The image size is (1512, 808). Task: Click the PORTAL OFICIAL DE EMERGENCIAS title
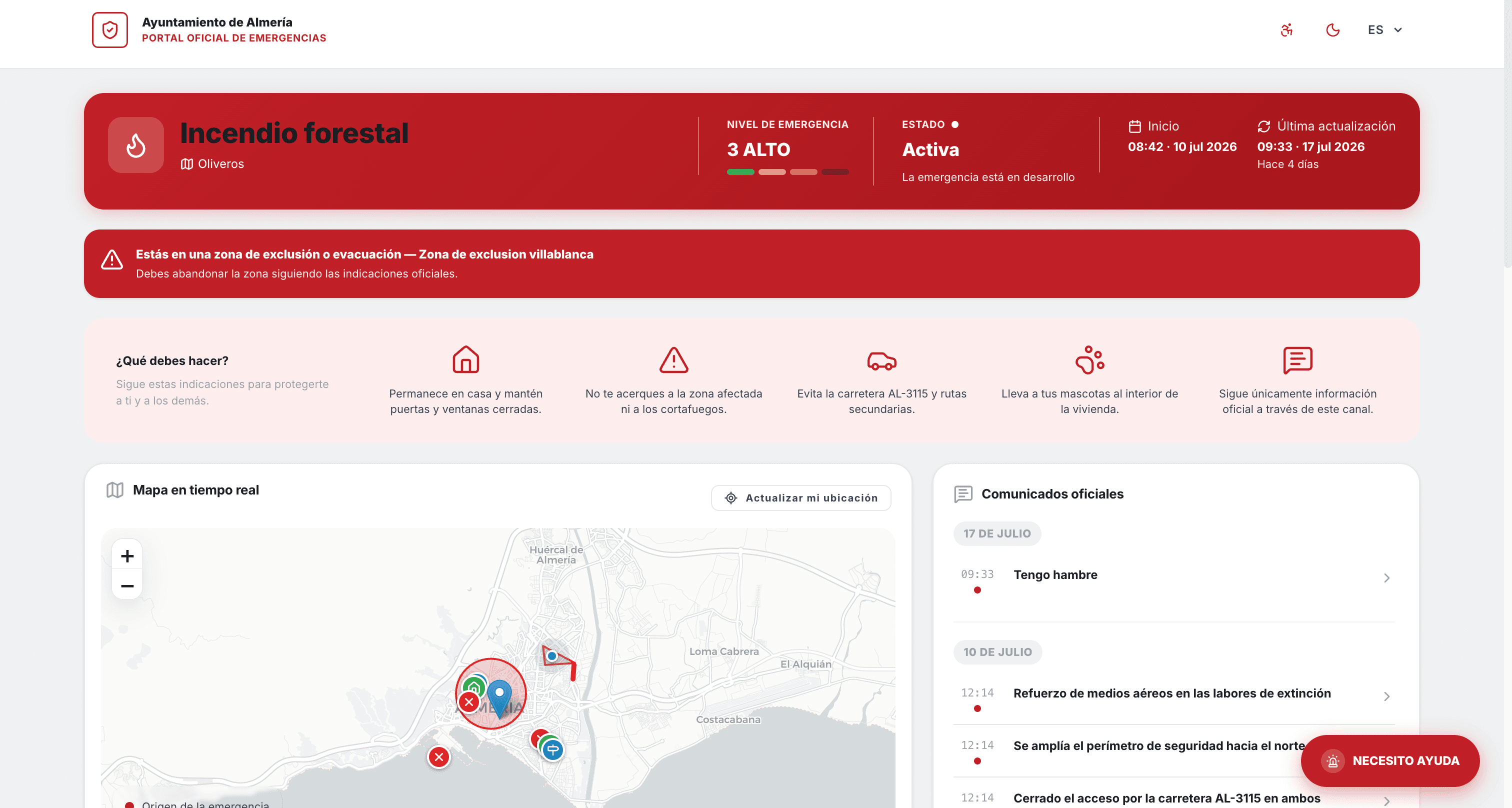(233, 38)
